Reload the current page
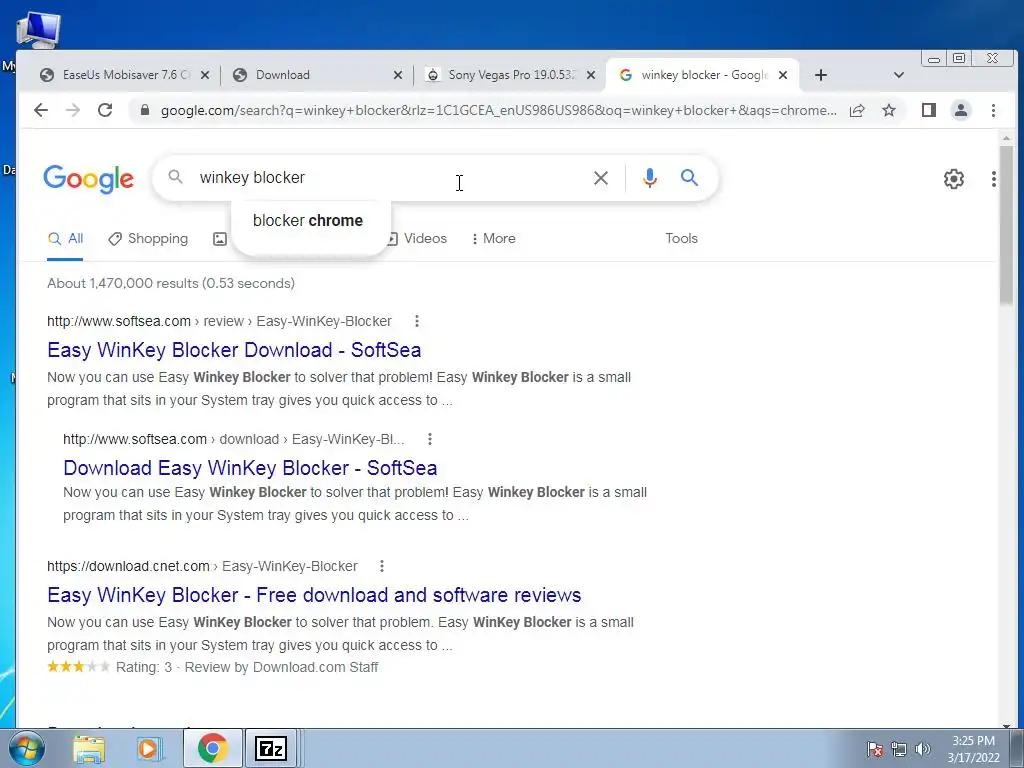This screenshot has width=1024, height=768. [105, 110]
